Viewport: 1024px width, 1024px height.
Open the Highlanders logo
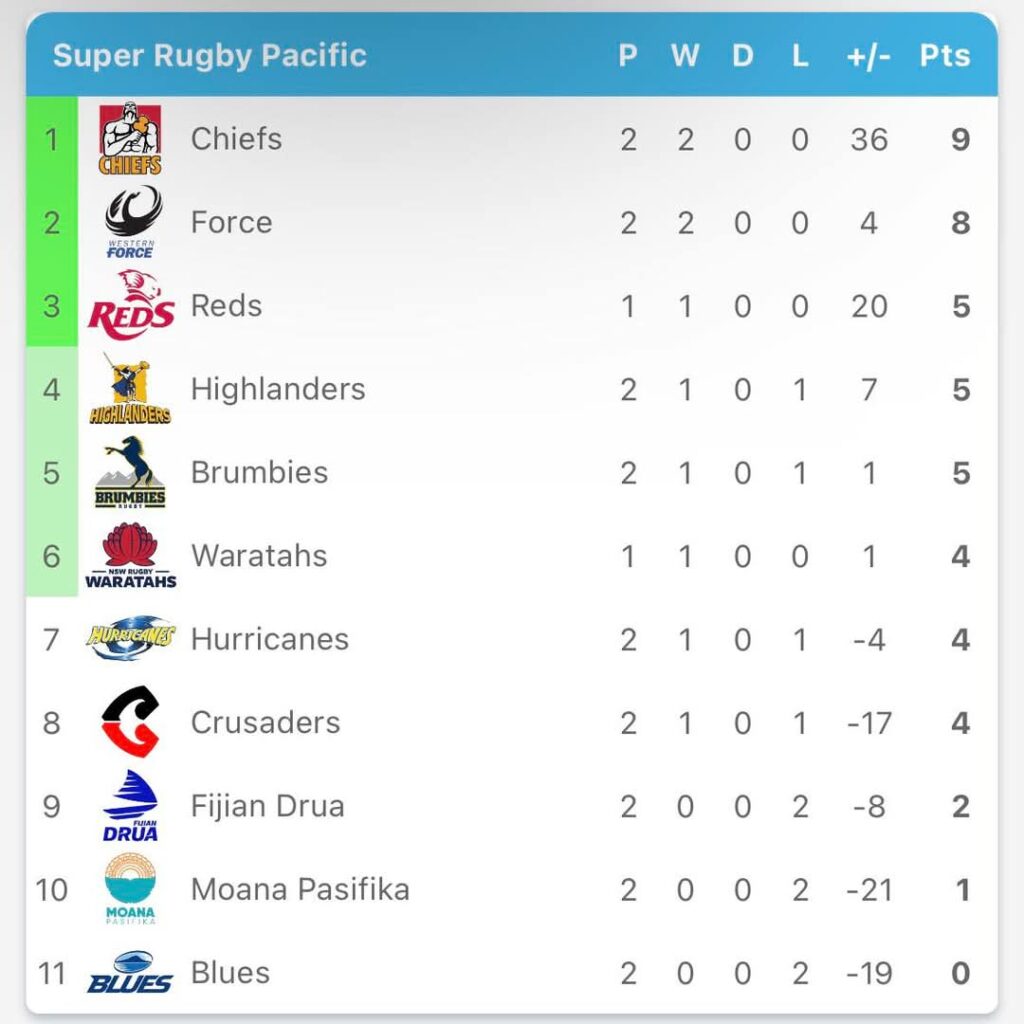[130, 389]
